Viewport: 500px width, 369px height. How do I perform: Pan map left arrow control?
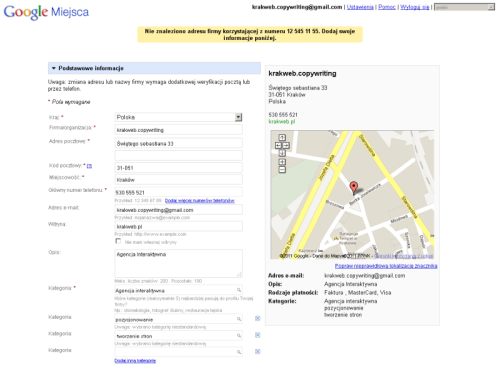[x=278, y=146]
